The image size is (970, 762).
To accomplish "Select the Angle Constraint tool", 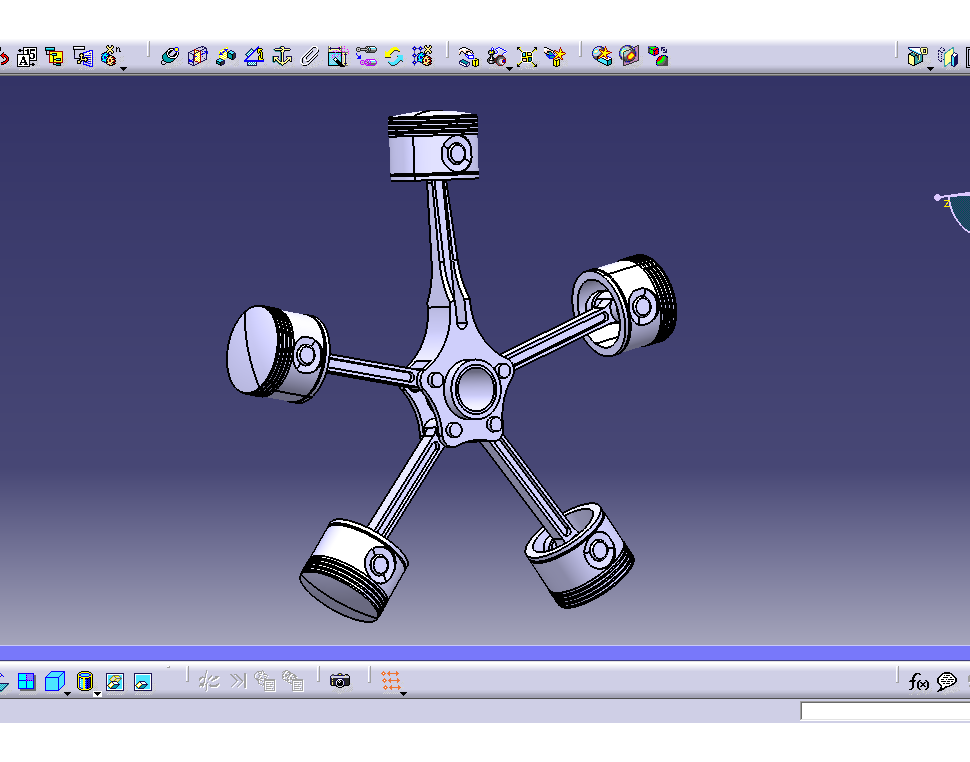I will point(254,57).
